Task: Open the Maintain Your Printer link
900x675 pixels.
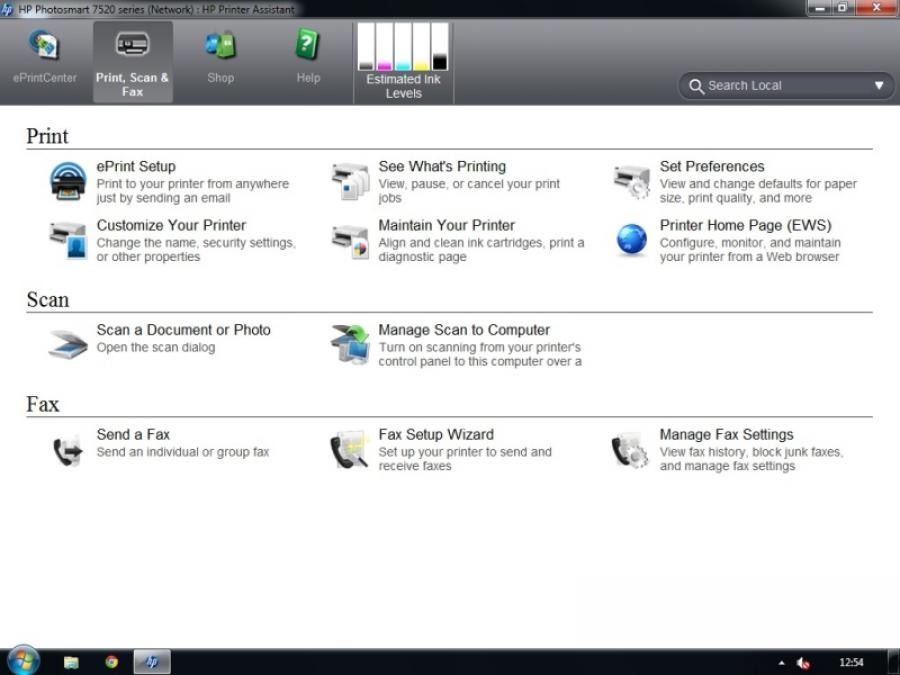Action: (x=446, y=226)
